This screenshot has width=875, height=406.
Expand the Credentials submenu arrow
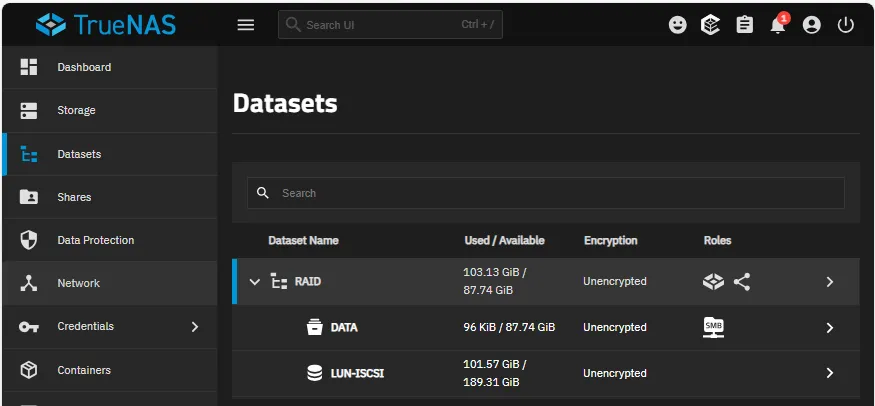[x=195, y=327]
